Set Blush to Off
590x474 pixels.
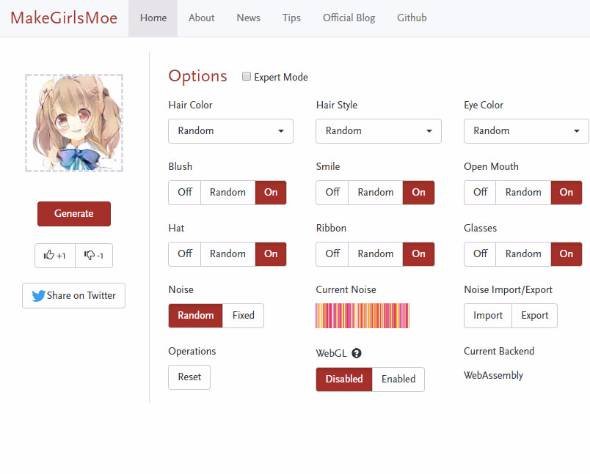tap(185, 192)
